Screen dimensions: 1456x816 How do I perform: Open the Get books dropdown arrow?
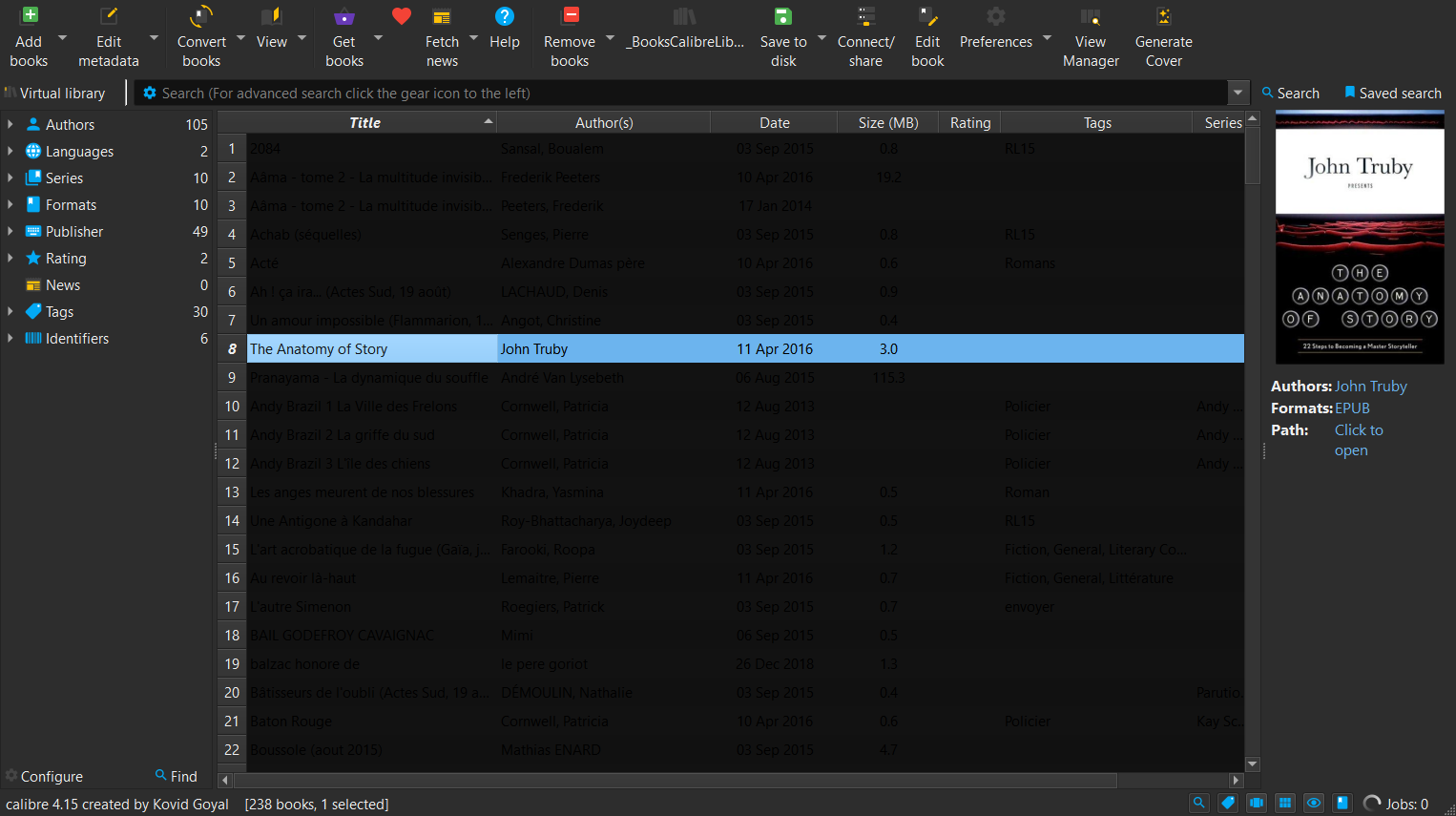click(x=379, y=38)
